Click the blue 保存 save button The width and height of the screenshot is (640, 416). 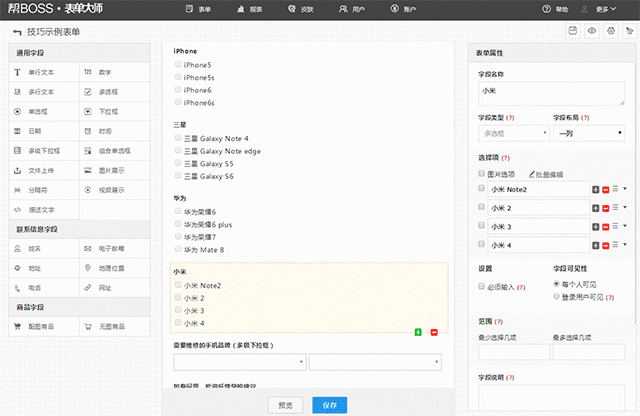[330, 405]
